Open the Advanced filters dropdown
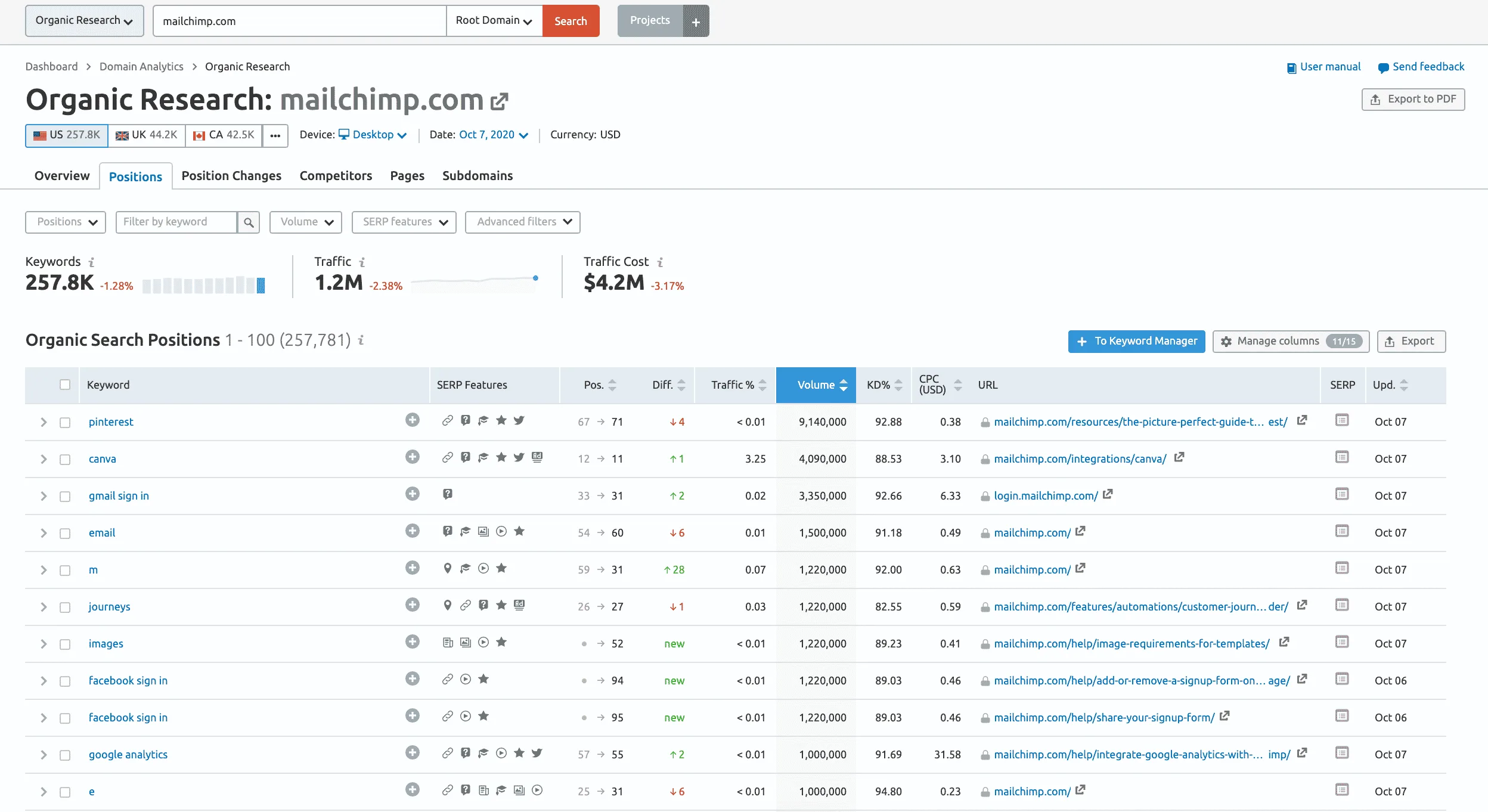This screenshot has height=812, width=1488. (x=523, y=222)
